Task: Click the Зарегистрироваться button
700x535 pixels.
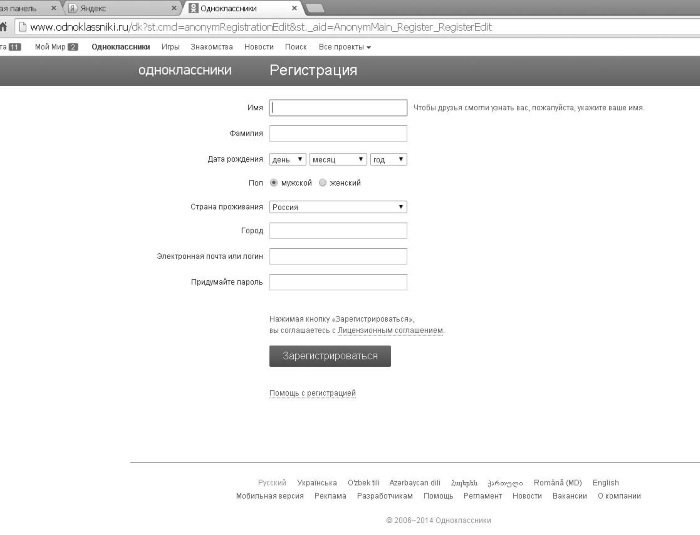Action: tap(330, 356)
